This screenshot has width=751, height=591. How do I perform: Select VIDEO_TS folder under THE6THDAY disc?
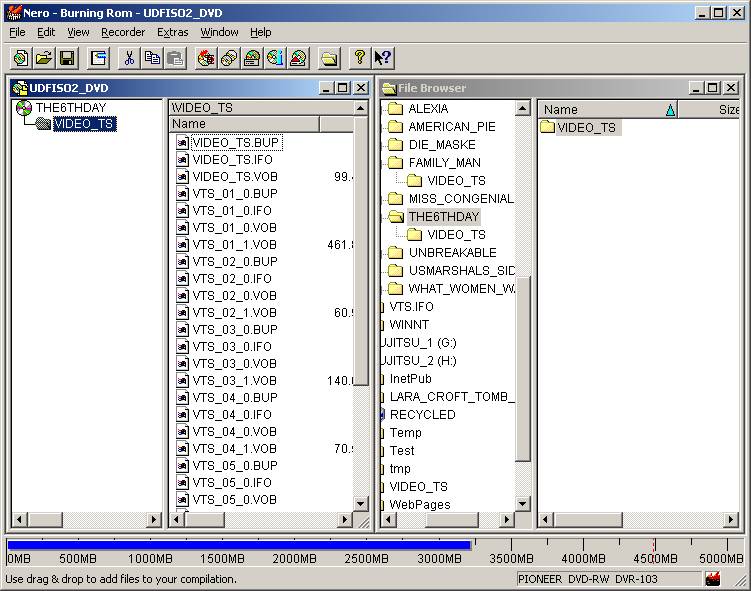[84, 125]
